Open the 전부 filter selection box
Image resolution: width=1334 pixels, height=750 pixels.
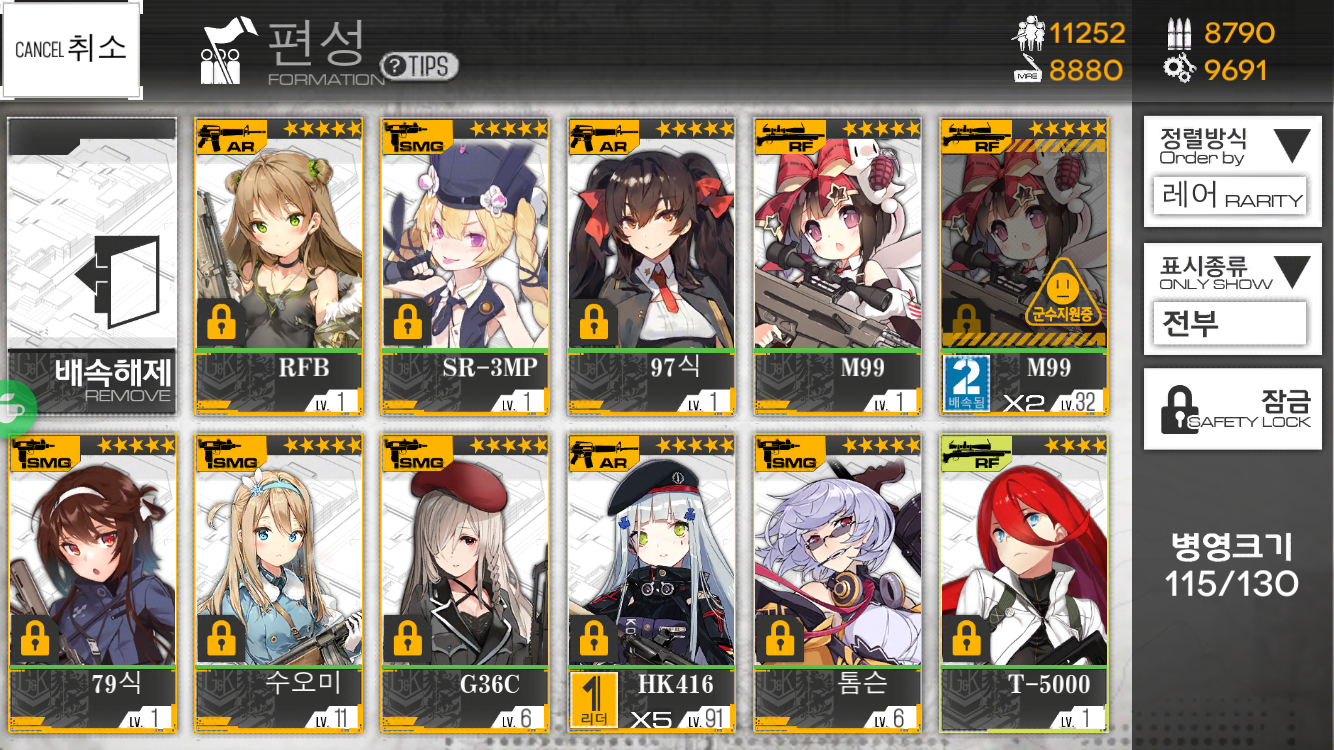(1230, 324)
